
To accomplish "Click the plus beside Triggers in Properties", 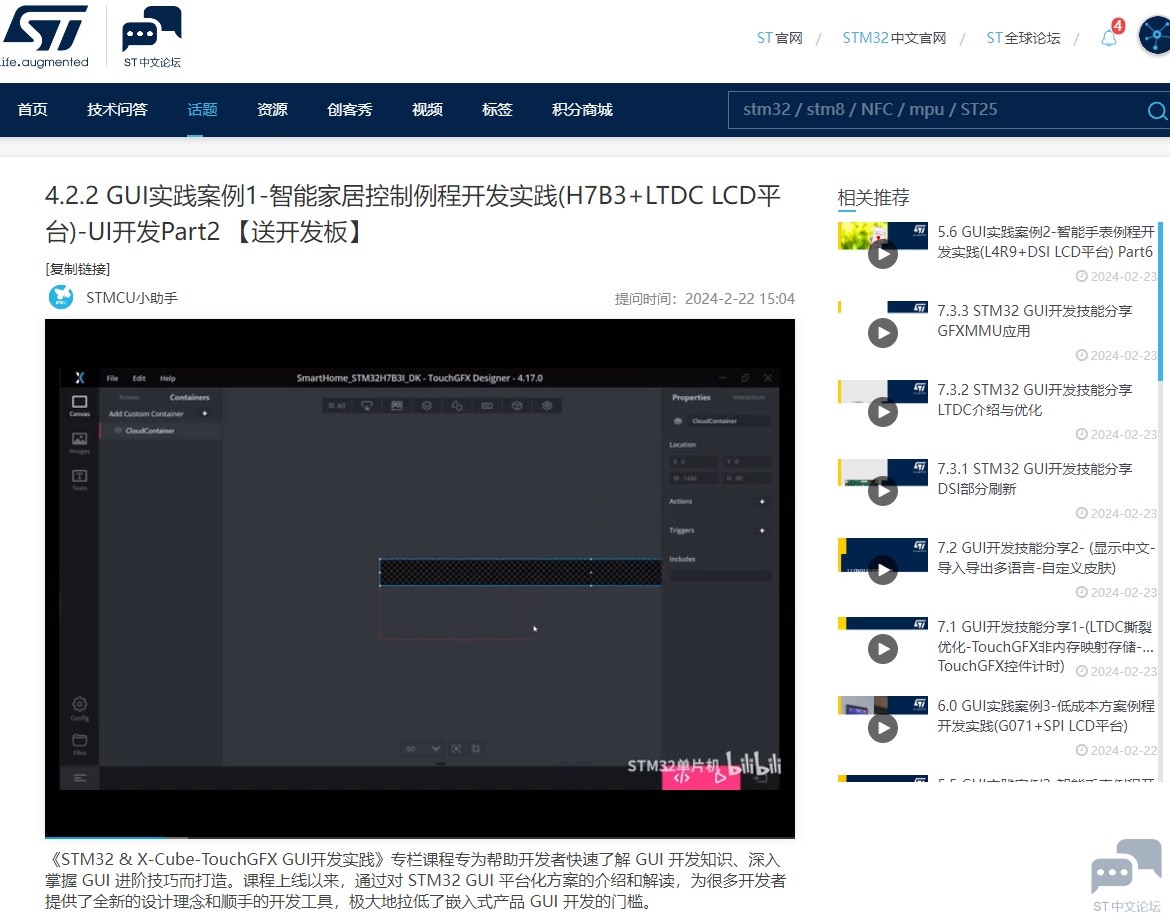I will click(762, 530).
